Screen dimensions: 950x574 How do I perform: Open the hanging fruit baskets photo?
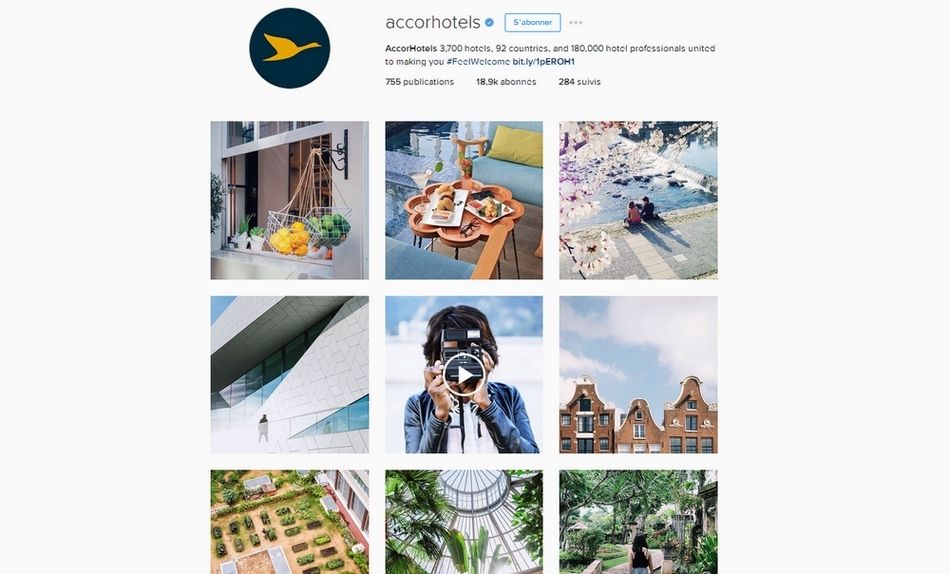click(x=290, y=200)
